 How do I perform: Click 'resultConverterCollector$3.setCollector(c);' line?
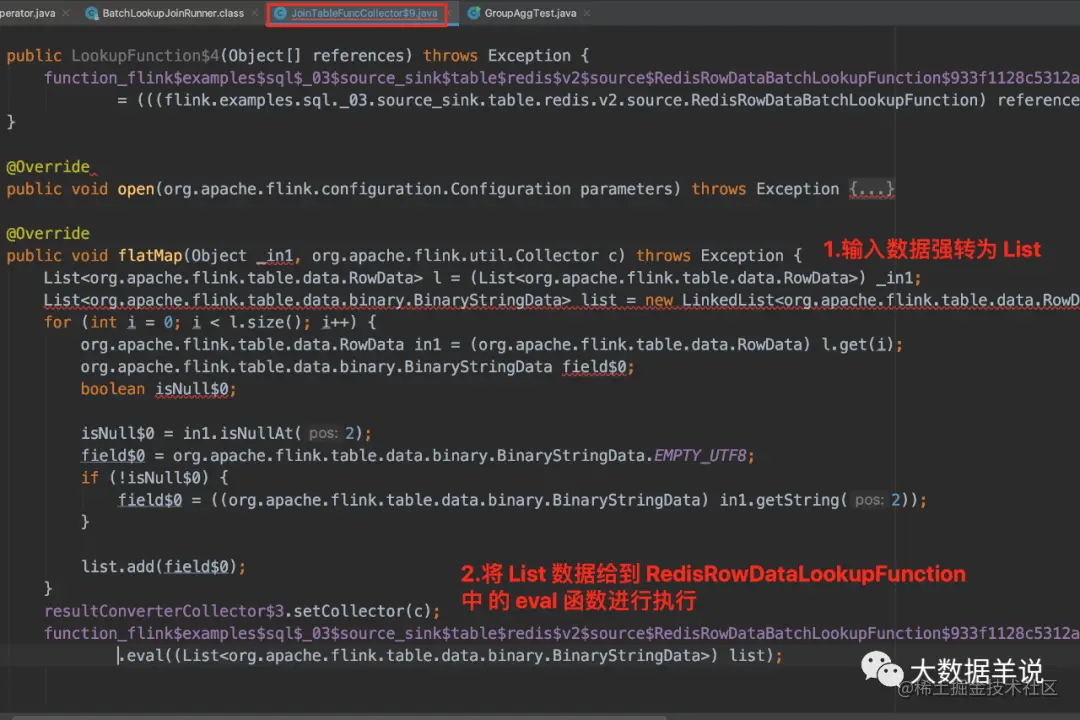(x=242, y=611)
